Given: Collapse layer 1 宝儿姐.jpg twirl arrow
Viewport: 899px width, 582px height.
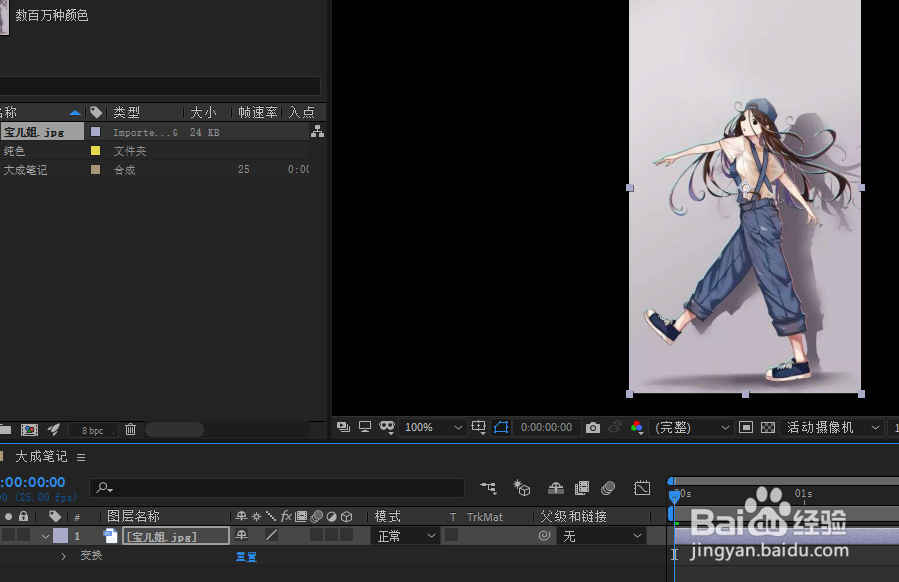Looking at the screenshot, I should coord(45,537).
